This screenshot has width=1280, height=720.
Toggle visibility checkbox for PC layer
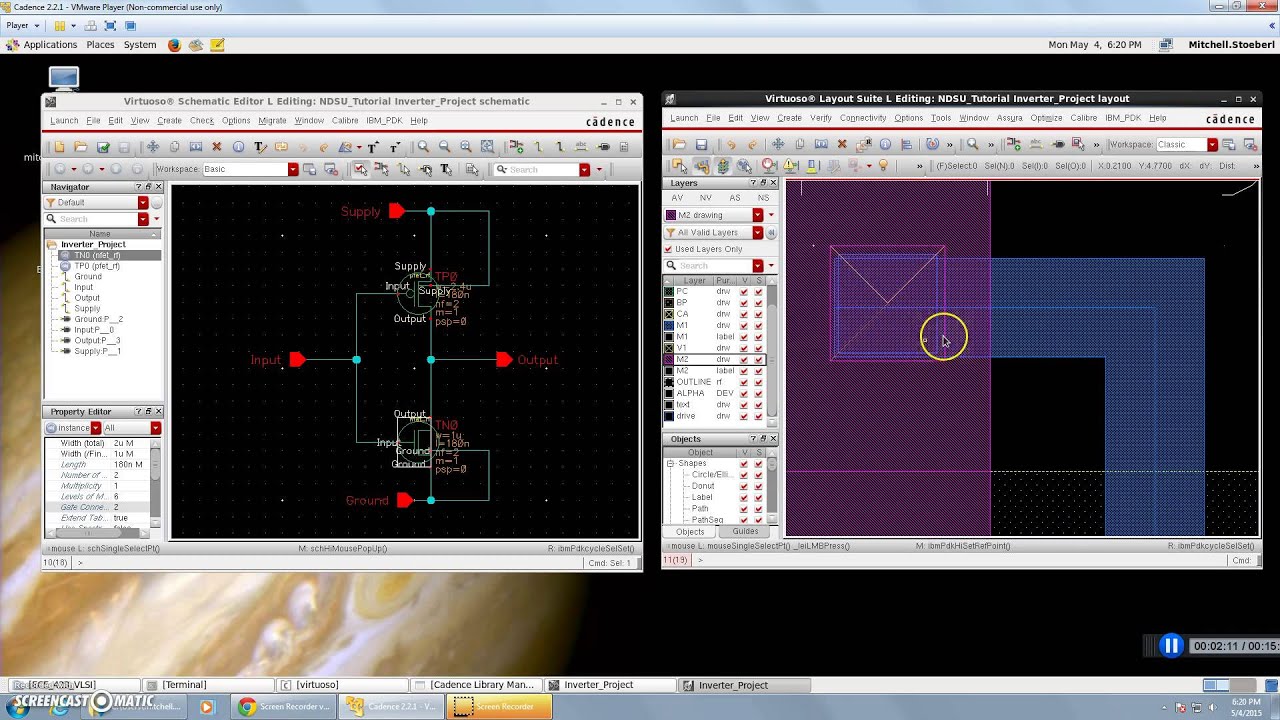(x=744, y=291)
